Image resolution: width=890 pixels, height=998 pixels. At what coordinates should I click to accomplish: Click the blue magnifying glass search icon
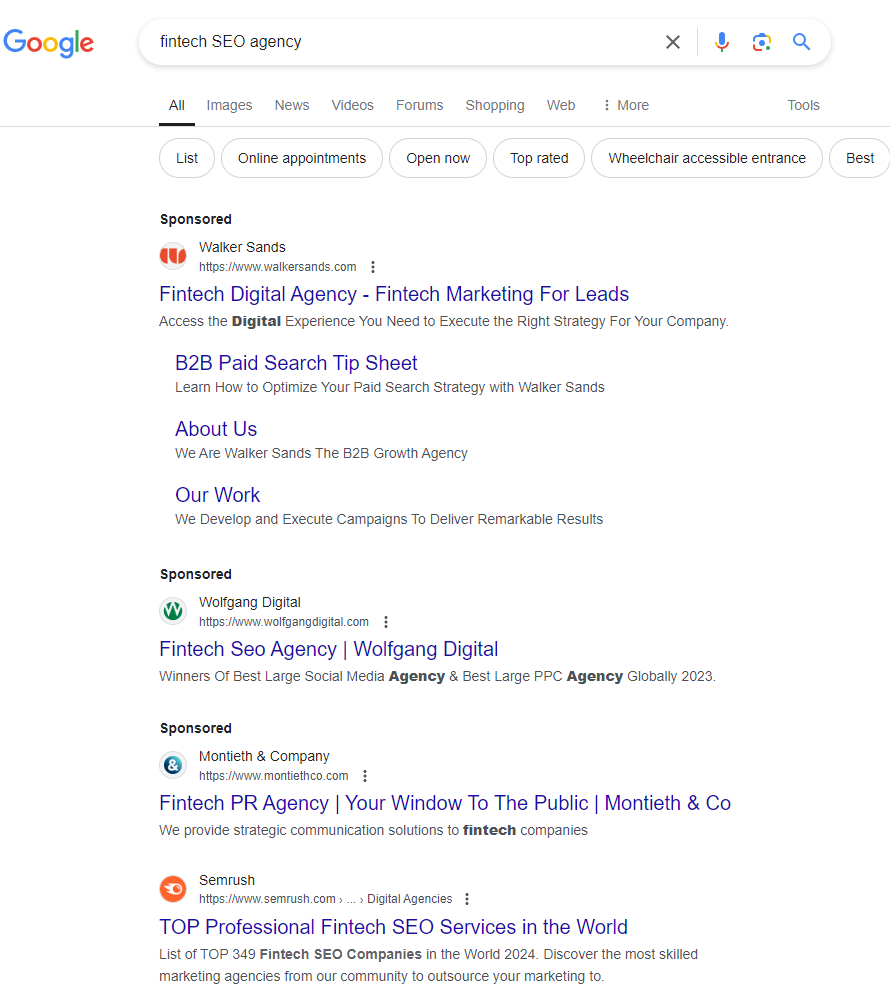tap(802, 42)
